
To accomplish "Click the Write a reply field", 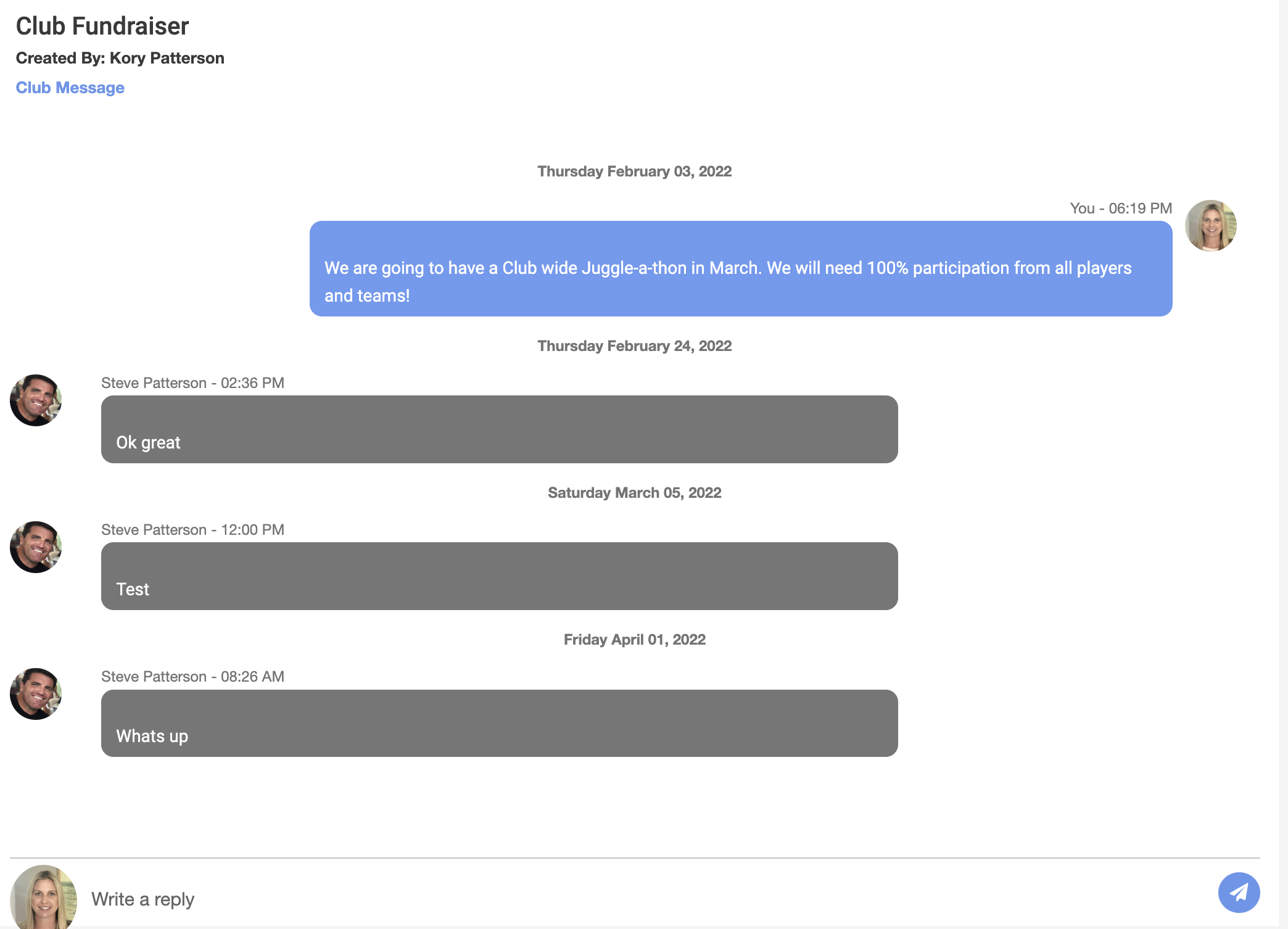I will tap(617, 899).
